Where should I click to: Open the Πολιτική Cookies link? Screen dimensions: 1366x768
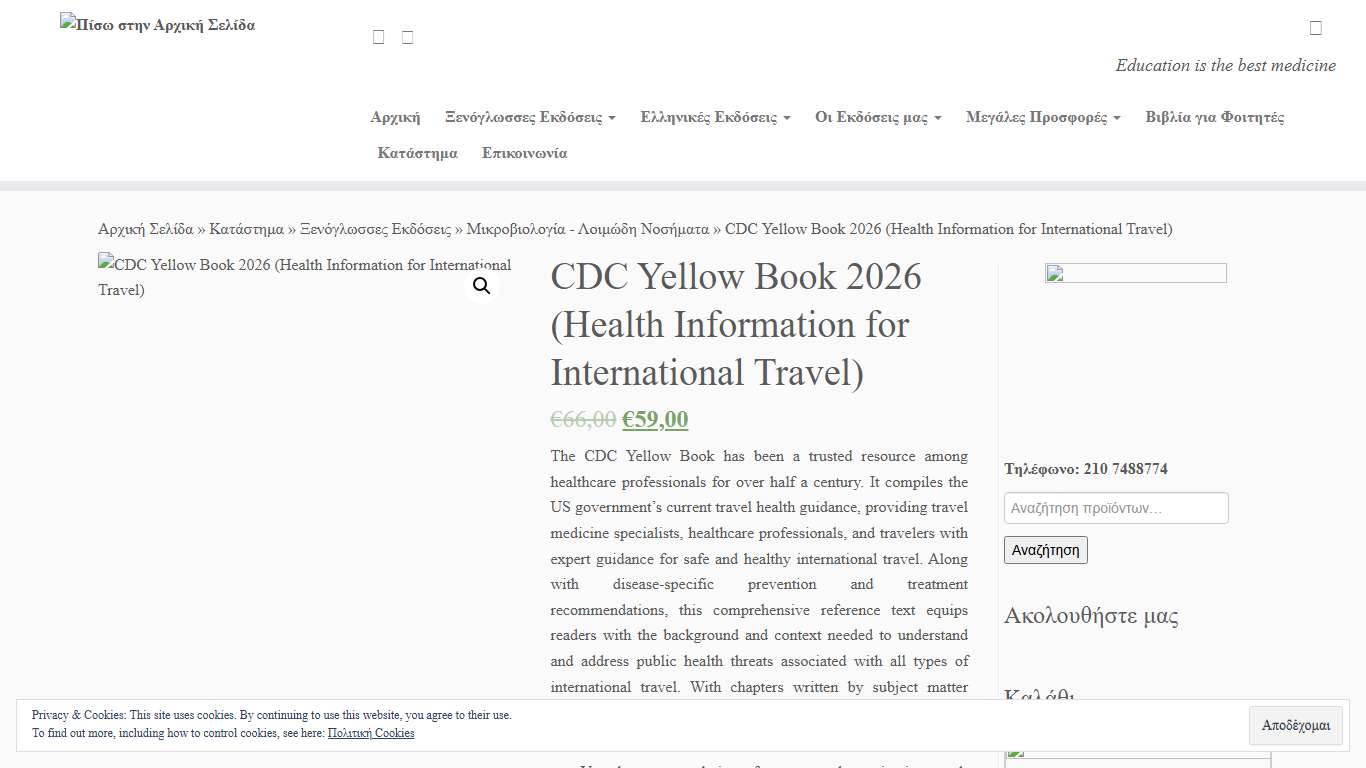point(371,733)
